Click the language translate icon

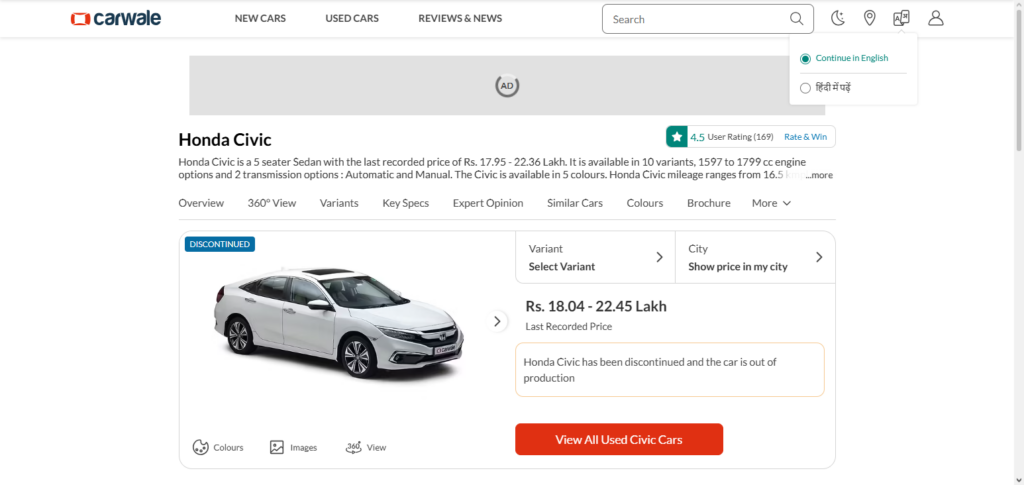[901, 18]
